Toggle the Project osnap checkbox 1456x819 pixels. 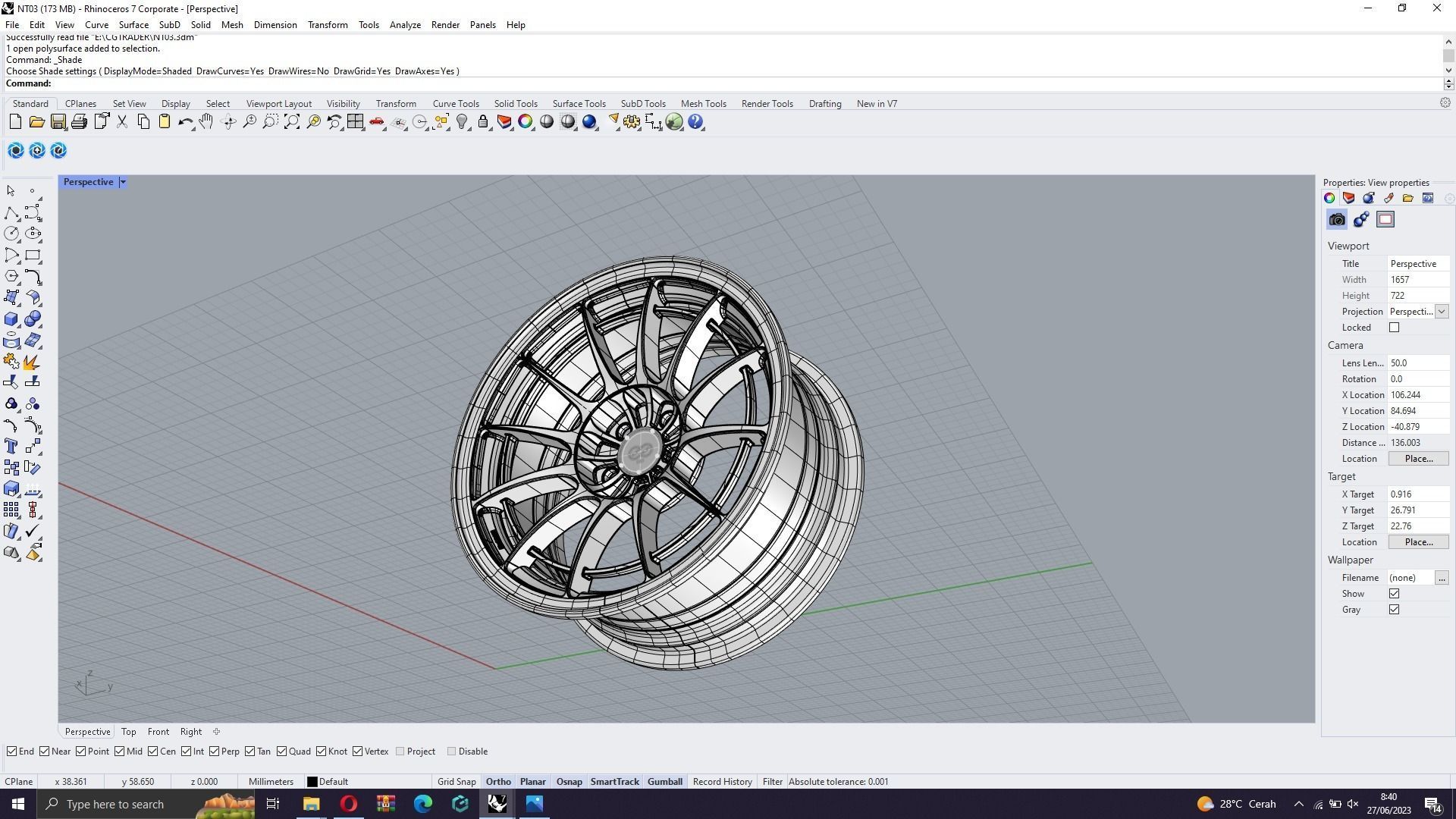click(x=400, y=752)
